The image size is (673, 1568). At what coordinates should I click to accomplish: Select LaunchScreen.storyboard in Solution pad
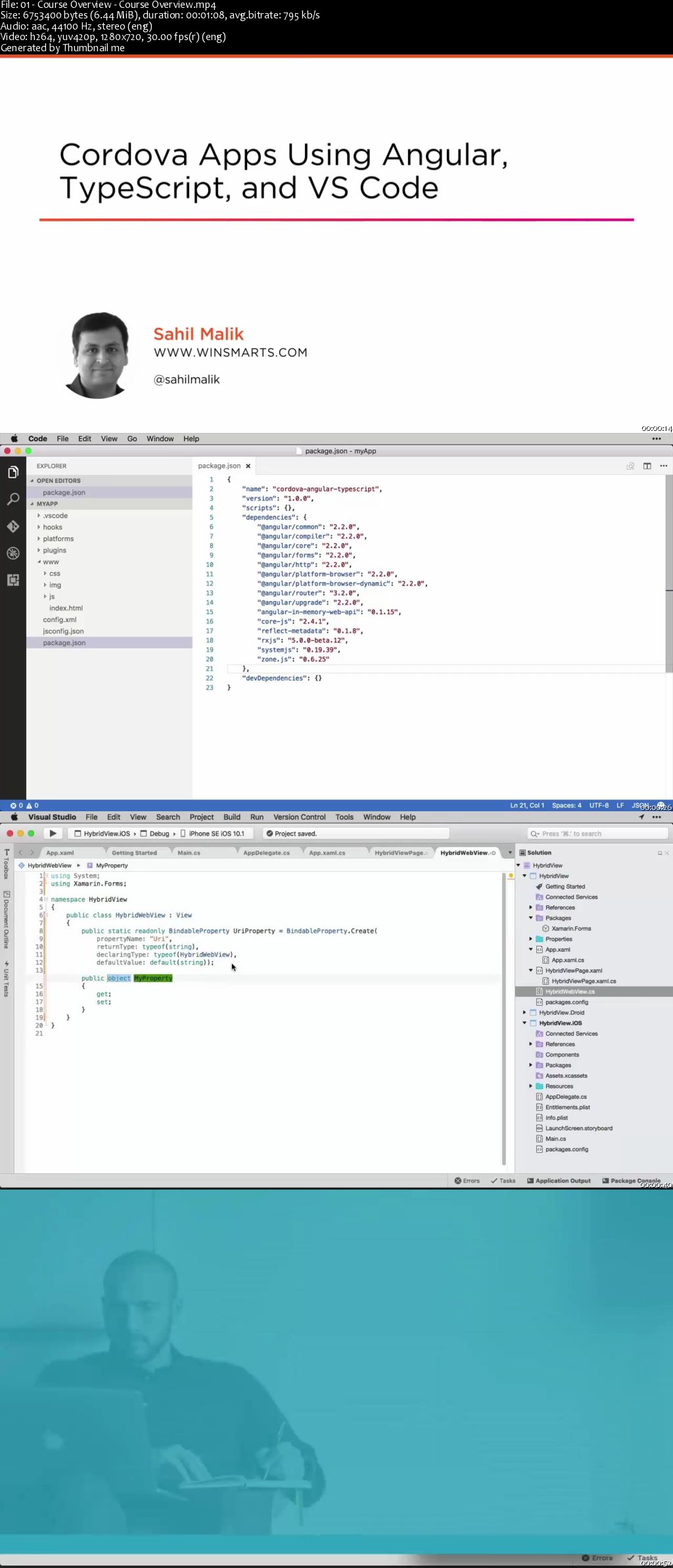(574, 1129)
